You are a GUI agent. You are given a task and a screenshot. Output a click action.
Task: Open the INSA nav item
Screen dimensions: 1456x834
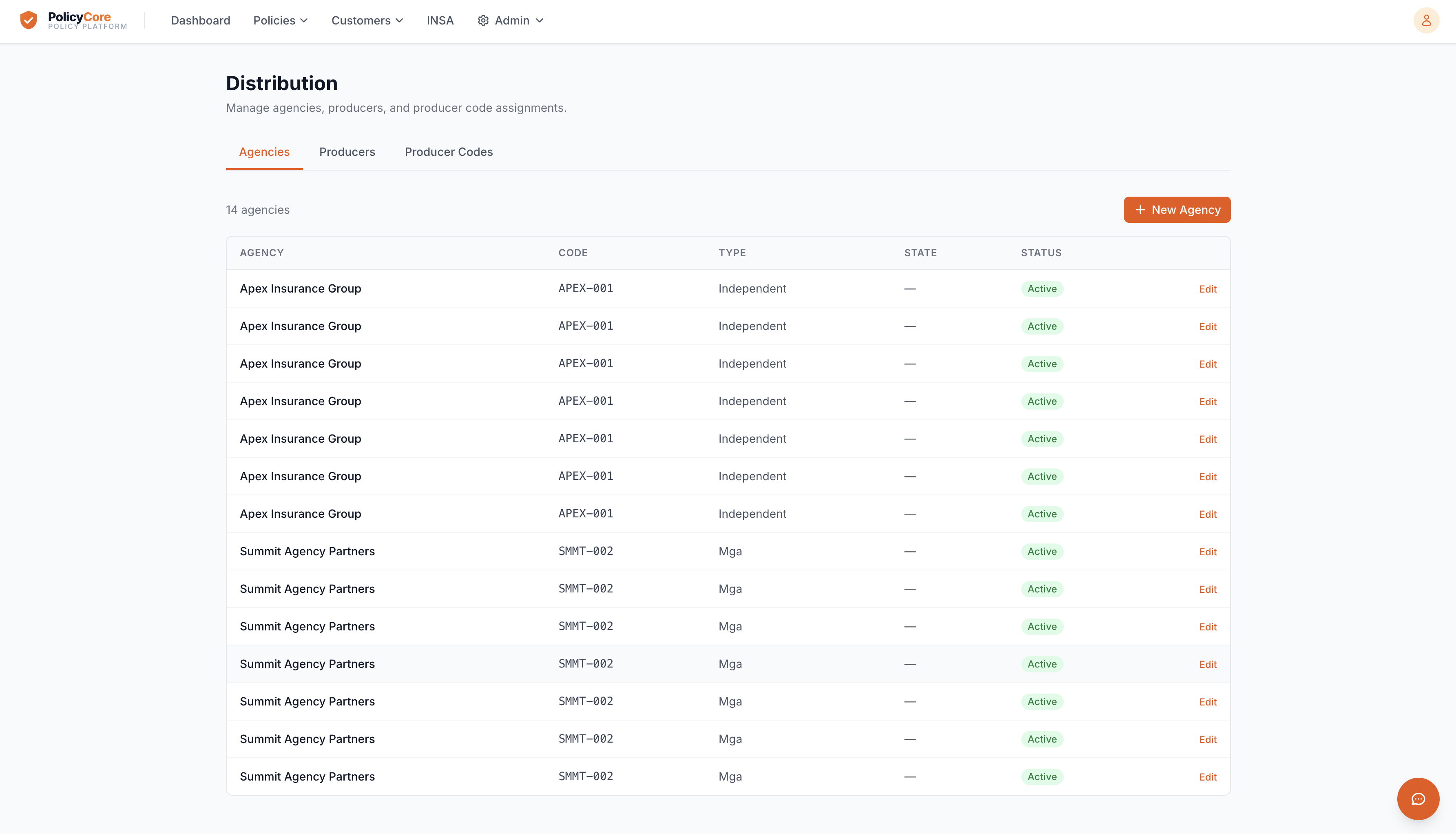(x=440, y=21)
